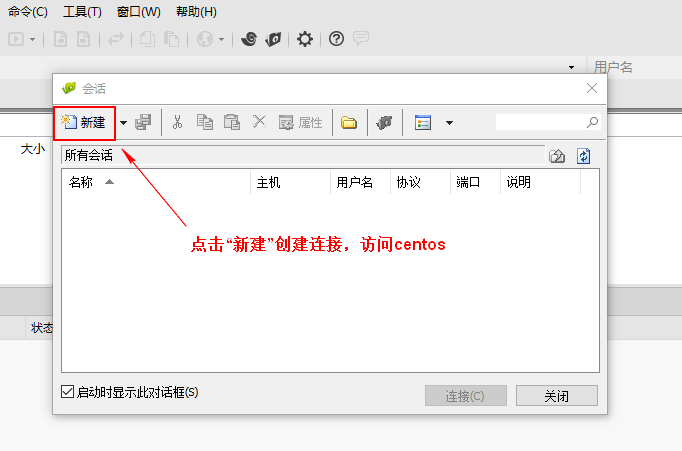
Task: Expand the view mode dropdown arrow
Action: (x=449, y=123)
